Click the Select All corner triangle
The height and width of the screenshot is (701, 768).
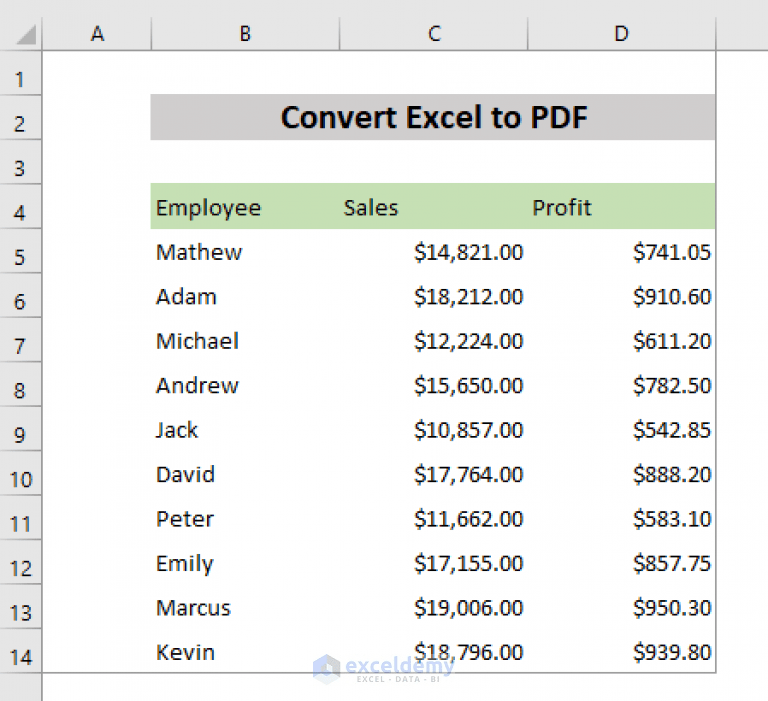24,34
